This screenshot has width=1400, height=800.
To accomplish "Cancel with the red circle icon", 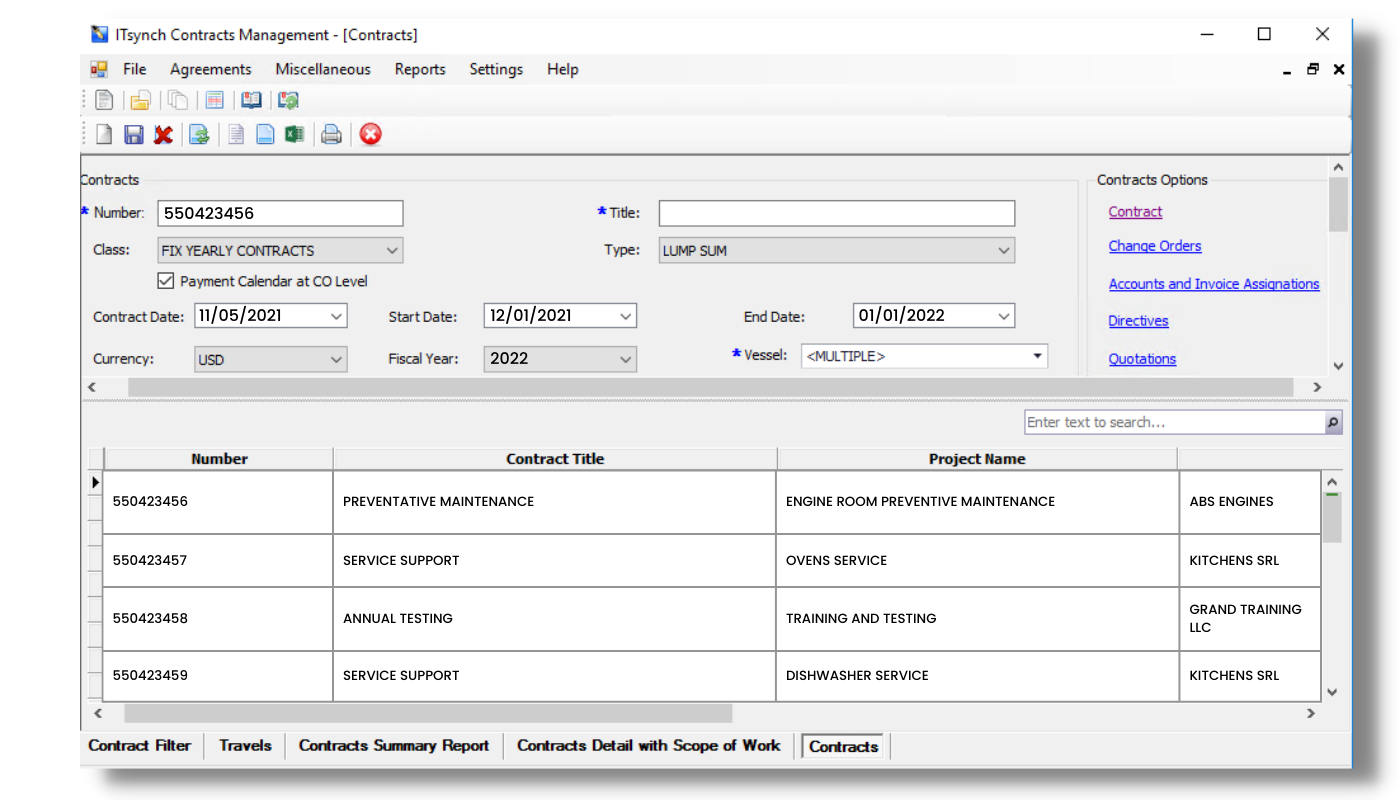I will [x=370, y=134].
